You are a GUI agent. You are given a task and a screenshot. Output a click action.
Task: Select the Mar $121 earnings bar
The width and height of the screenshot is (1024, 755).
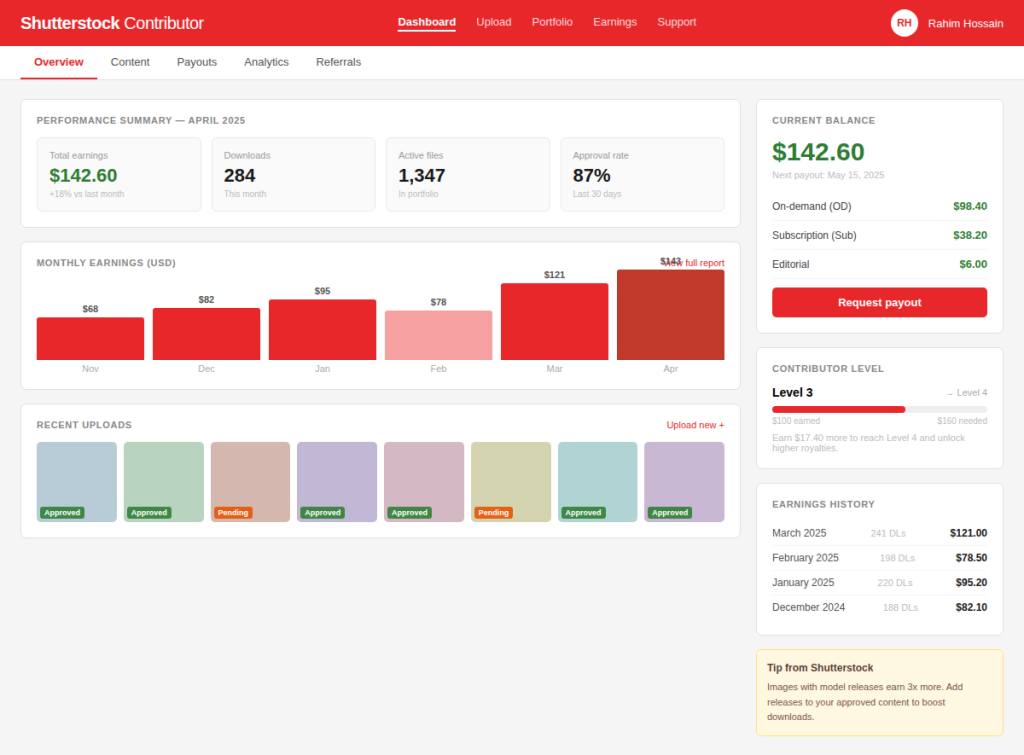coord(554,321)
